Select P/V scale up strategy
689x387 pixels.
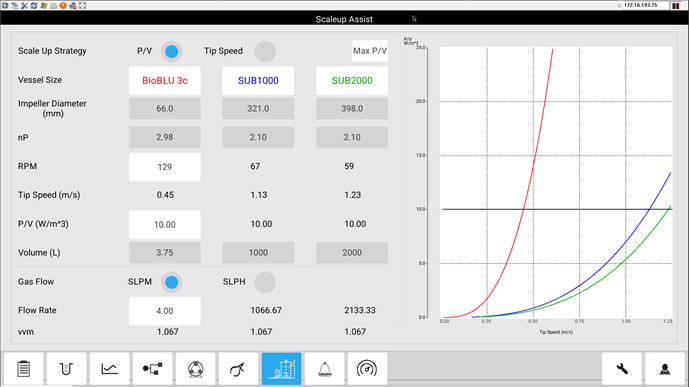pos(171,51)
